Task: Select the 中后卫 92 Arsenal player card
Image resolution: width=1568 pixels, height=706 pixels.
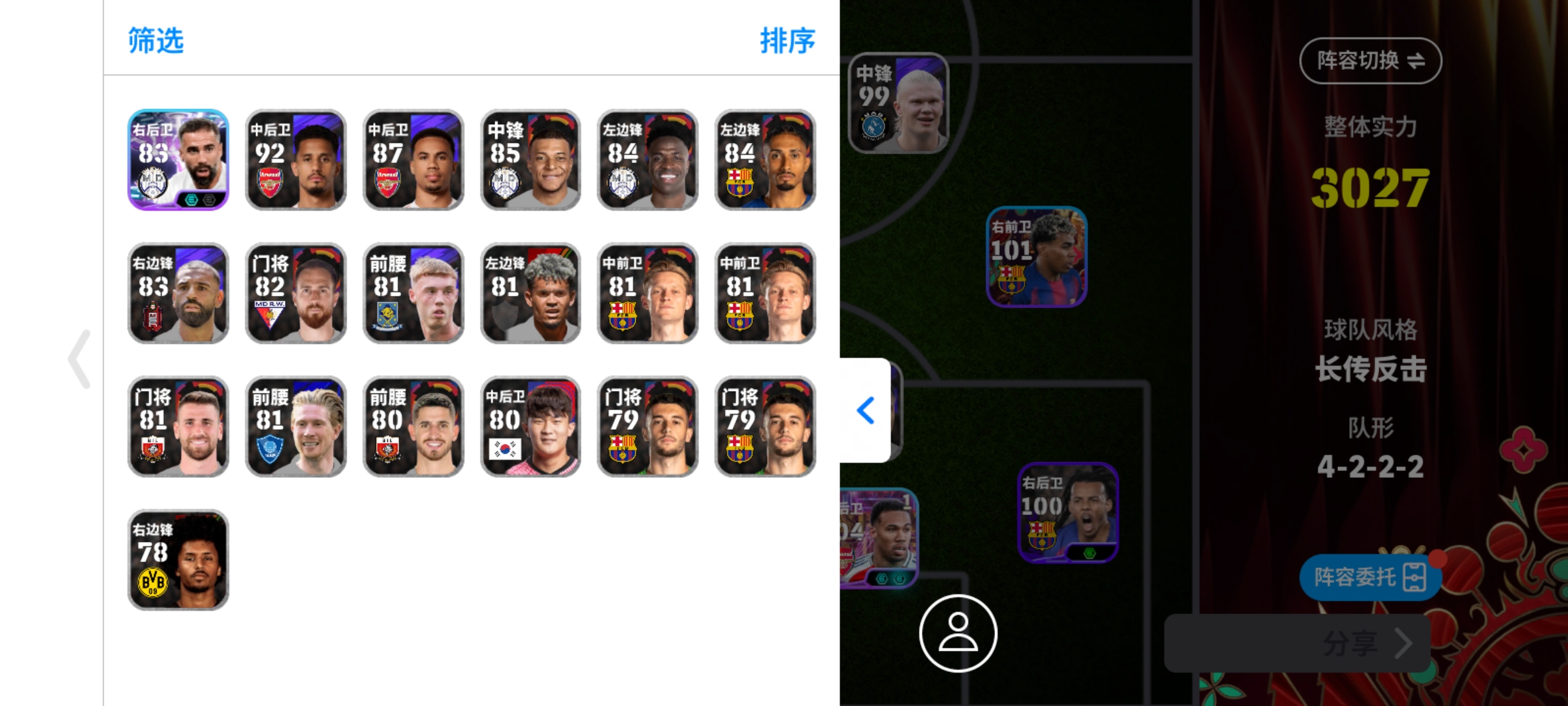Action: click(296, 160)
